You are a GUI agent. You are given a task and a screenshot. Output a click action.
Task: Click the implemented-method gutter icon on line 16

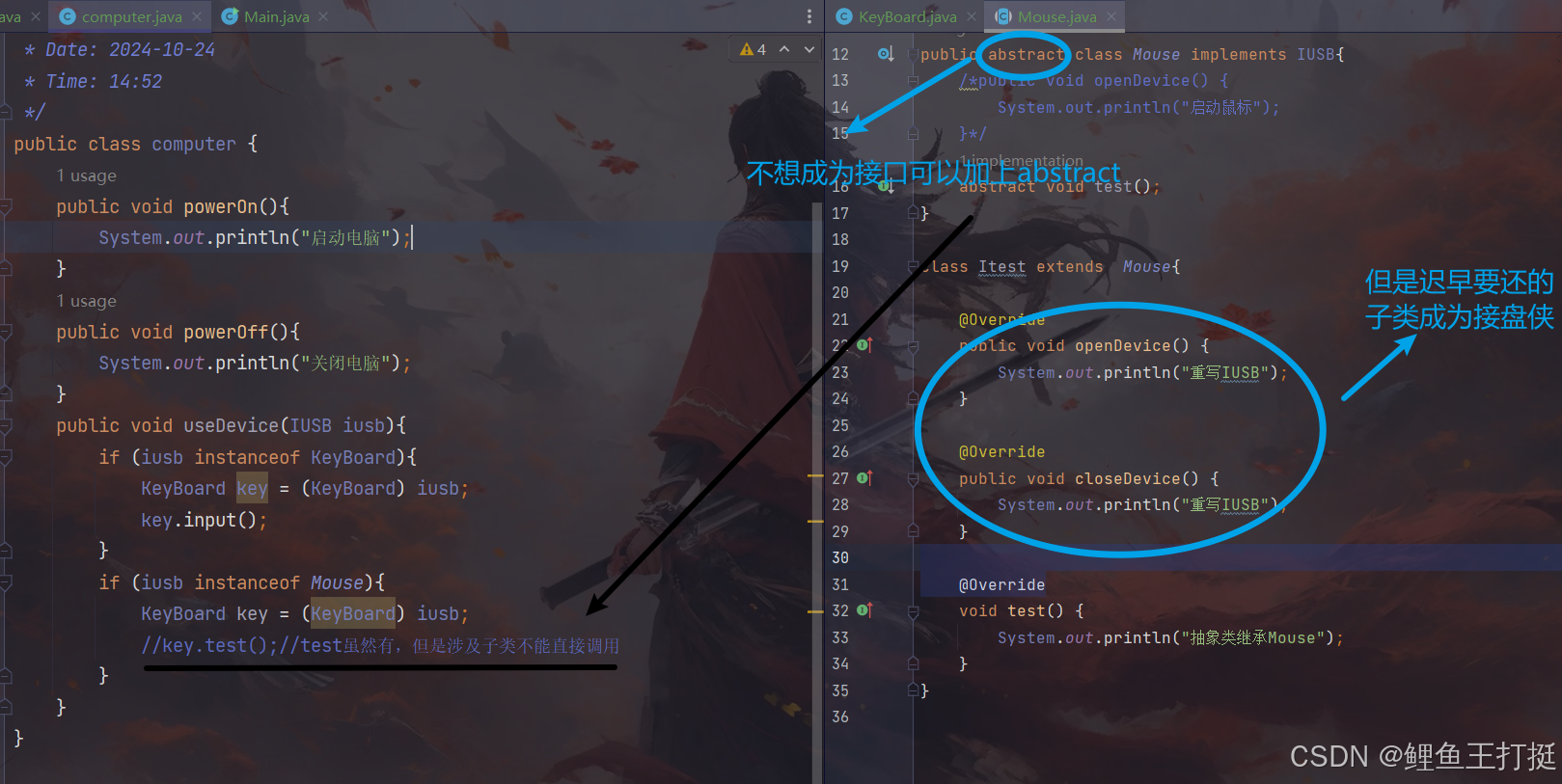(x=885, y=186)
